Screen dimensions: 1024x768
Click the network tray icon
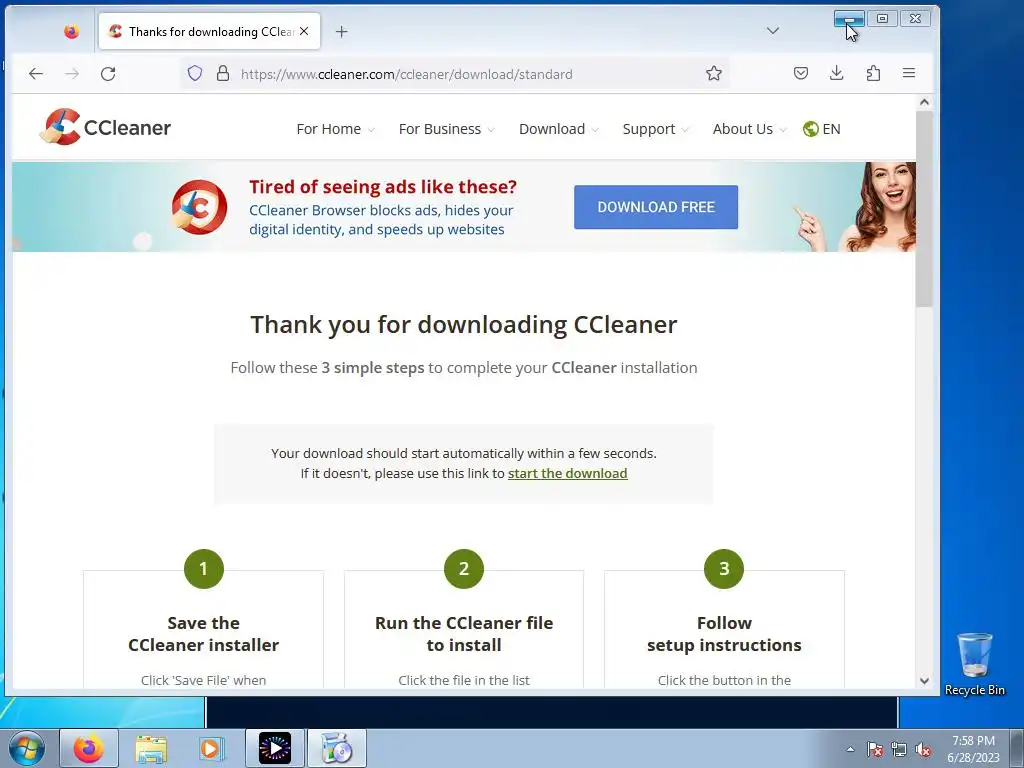point(899,749)
